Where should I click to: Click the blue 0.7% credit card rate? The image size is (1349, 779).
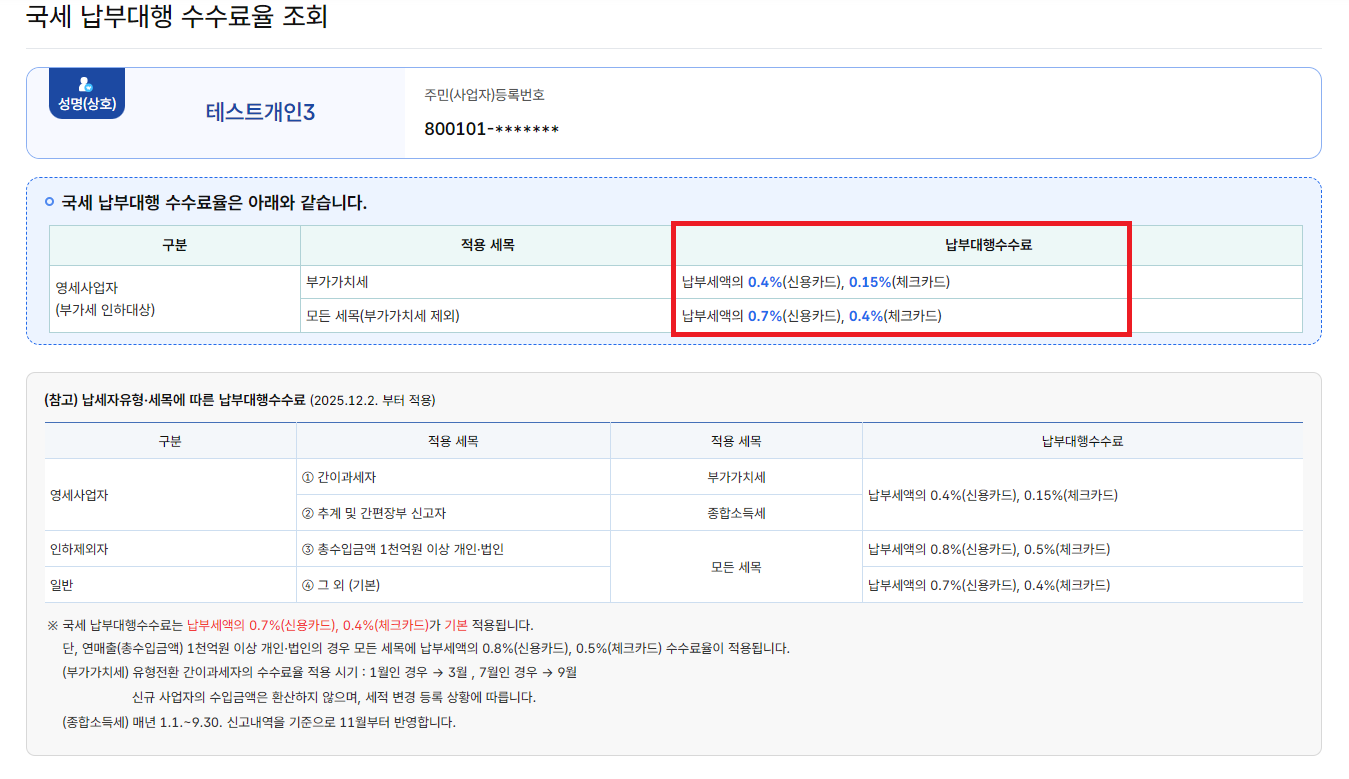tap(765, 316)
